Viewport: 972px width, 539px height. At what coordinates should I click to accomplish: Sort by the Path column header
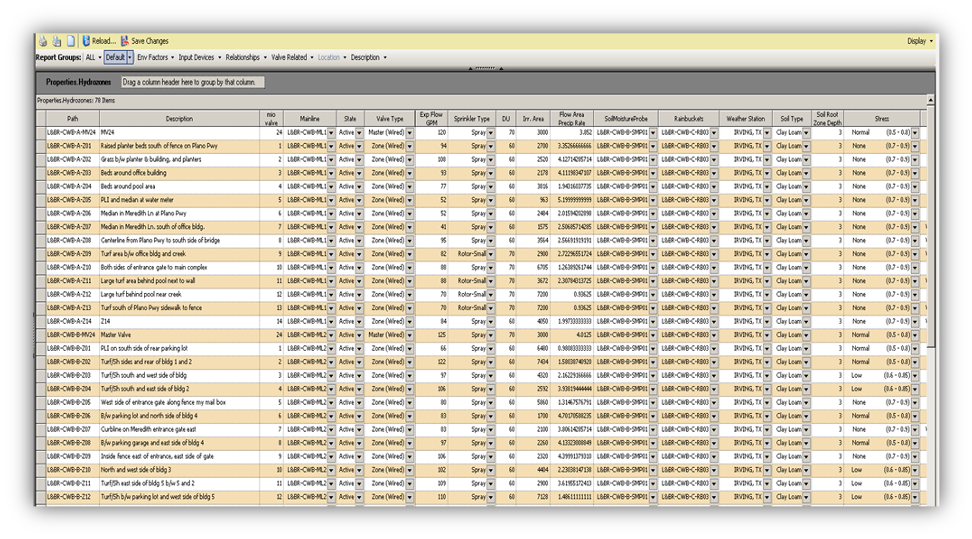point(73,118)
